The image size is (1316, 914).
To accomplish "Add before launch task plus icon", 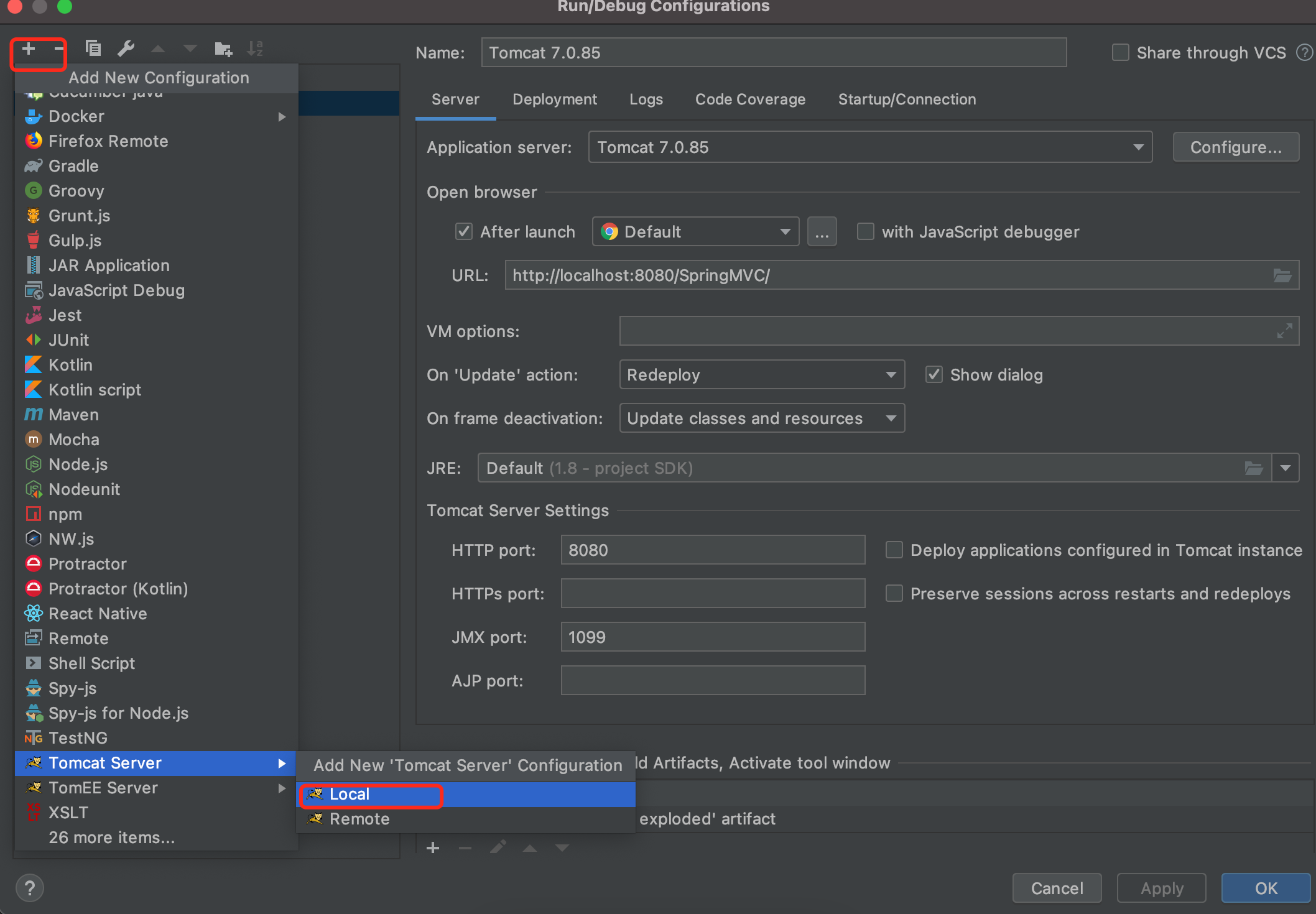I will [433, 847].
